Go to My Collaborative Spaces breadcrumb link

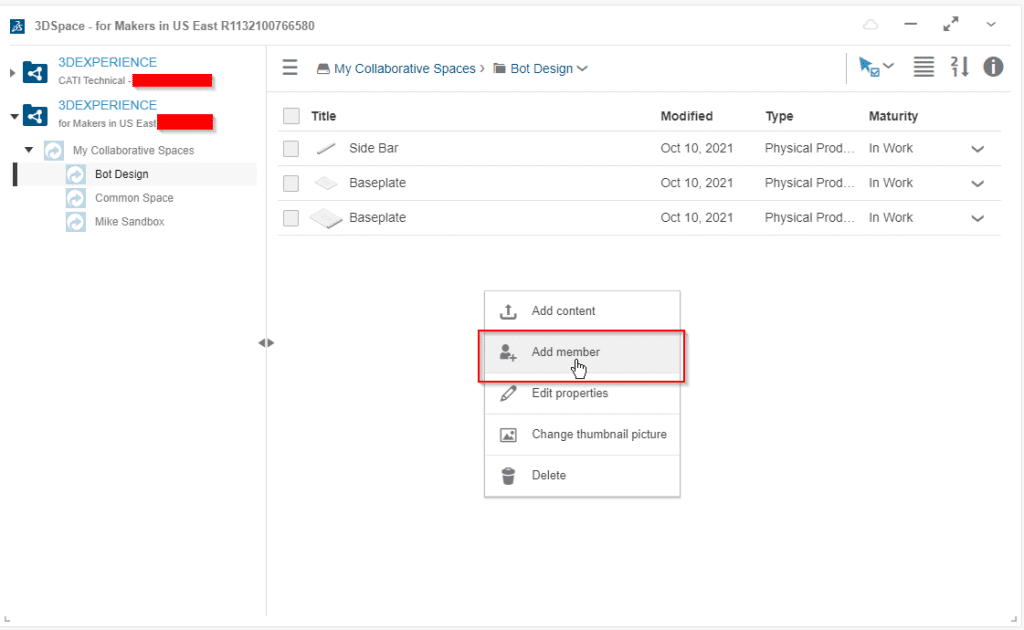(404, 69)
